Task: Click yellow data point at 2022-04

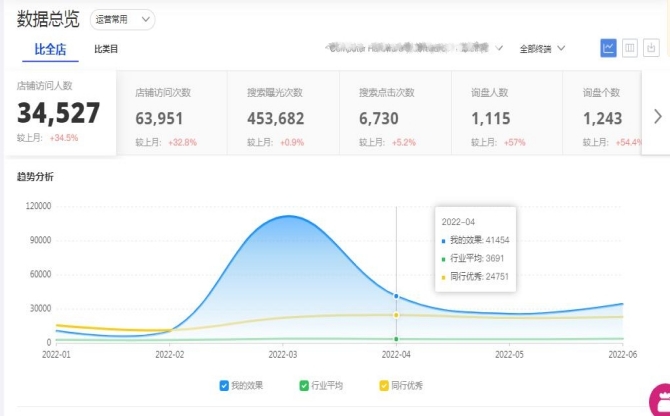Action: (x=397, y=315)
